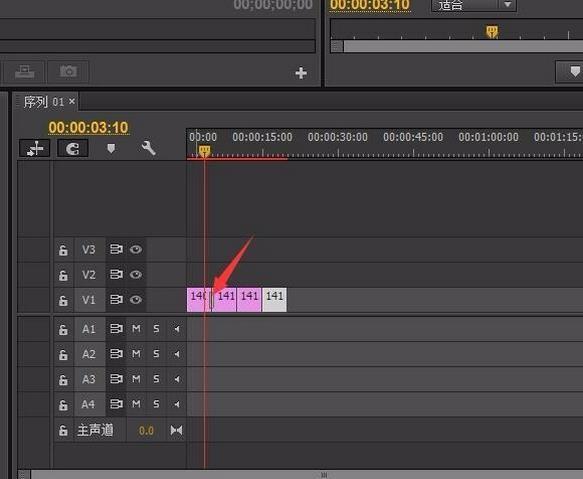Add a marker using the timeline marker icon
Viewport: 583px width, 479px height.
click(111, 148)
